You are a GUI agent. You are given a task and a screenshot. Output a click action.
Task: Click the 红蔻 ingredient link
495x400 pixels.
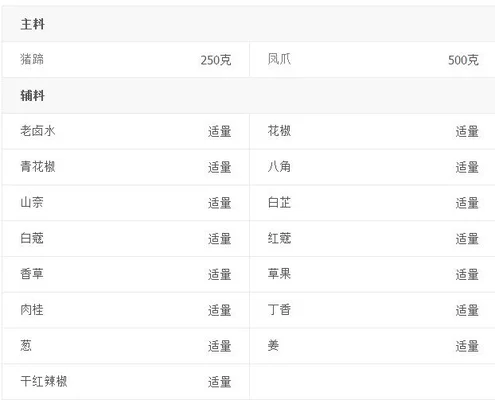[x=279, y=238]
